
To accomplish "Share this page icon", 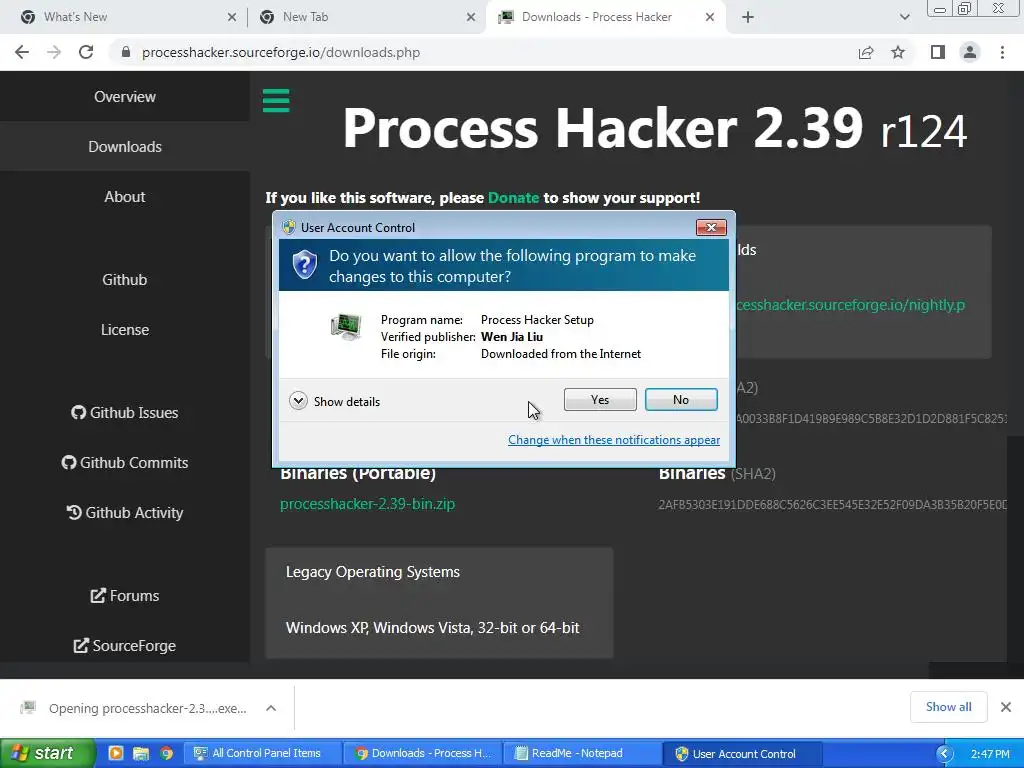I will pyautogui.click(x=866, y=52).
